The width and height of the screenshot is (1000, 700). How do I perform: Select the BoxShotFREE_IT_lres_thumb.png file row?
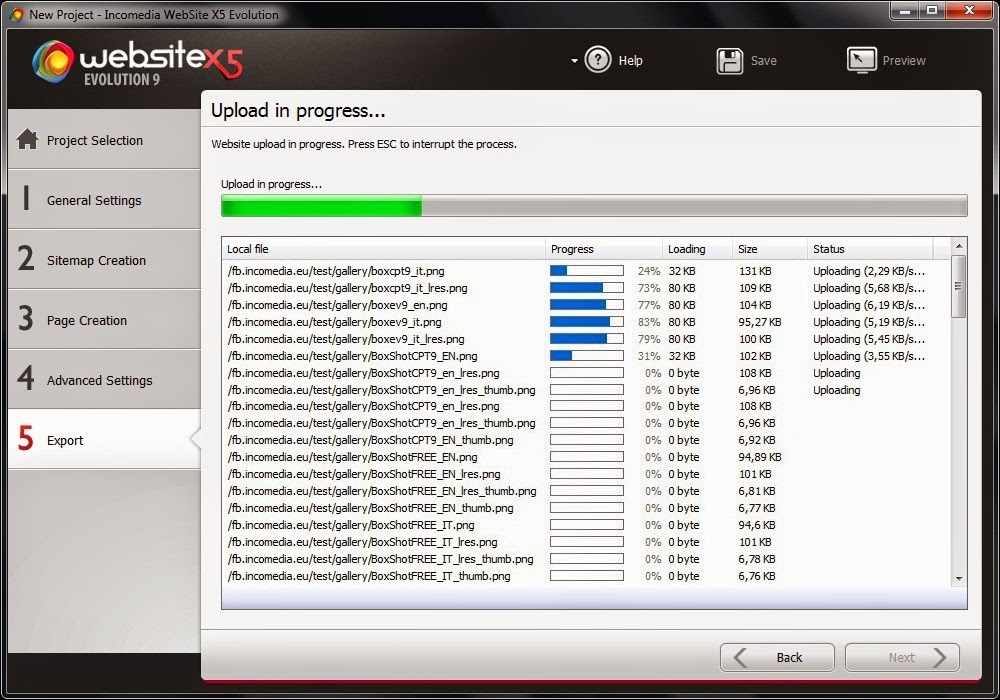[585, 559]
